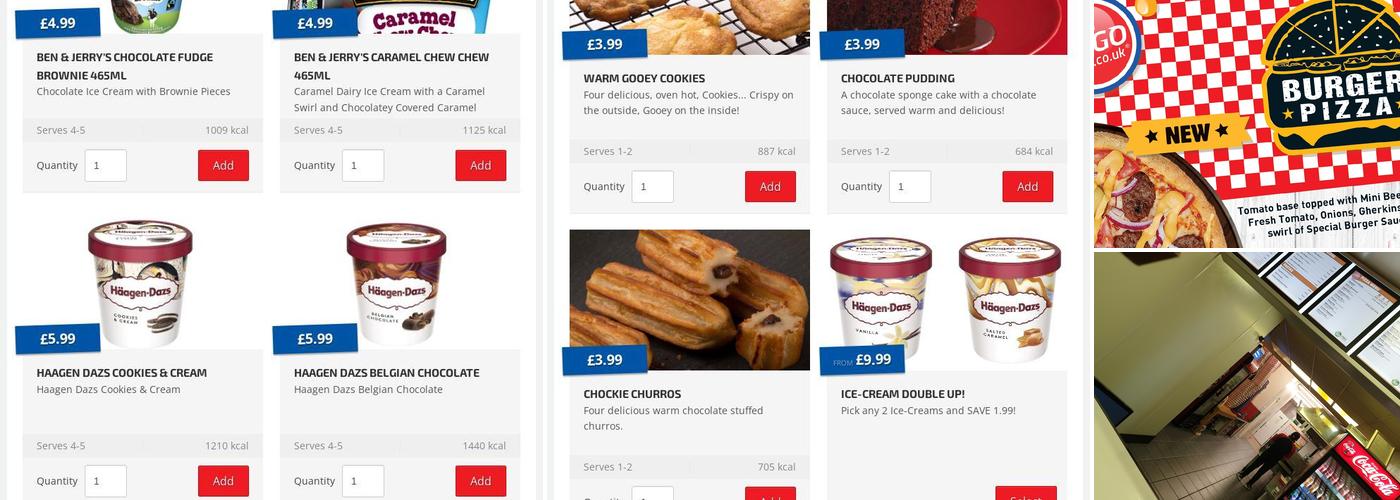The width and height of the screenshot is (1400, 500).
Task: Open Ice-Cream Double Up product image
Action: click(947, 300)
